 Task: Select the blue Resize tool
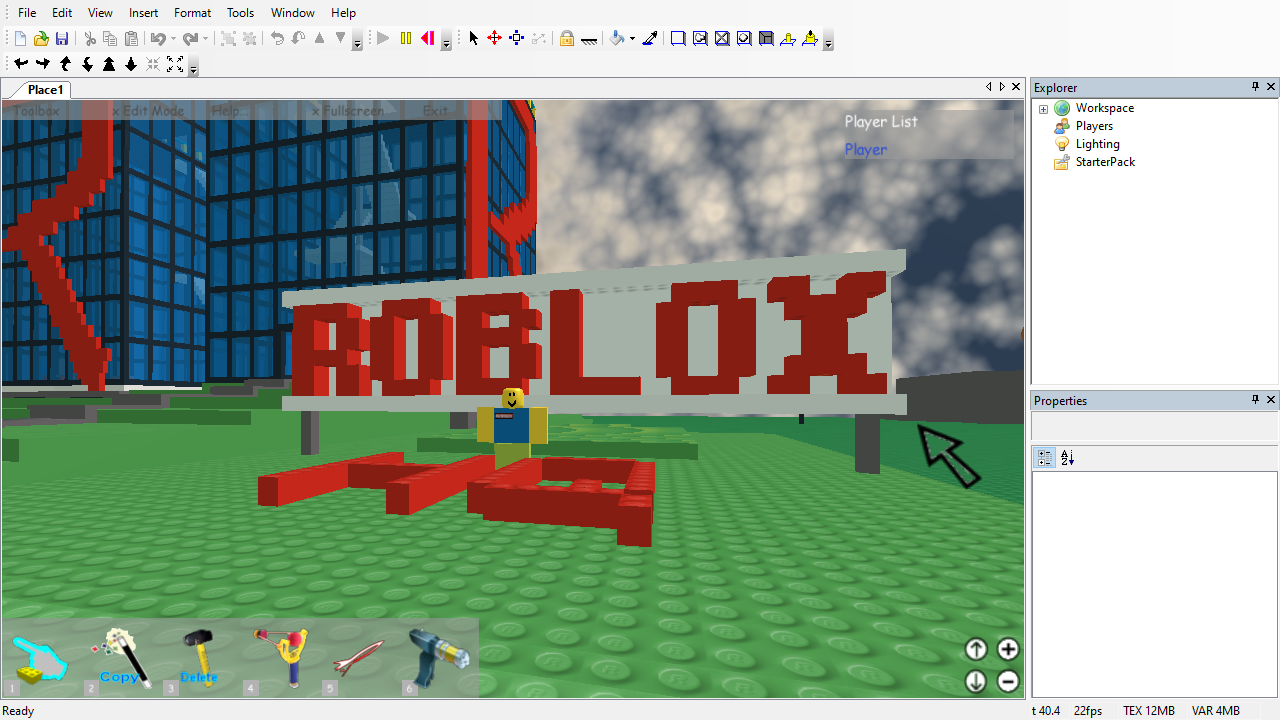coord(517,39)
